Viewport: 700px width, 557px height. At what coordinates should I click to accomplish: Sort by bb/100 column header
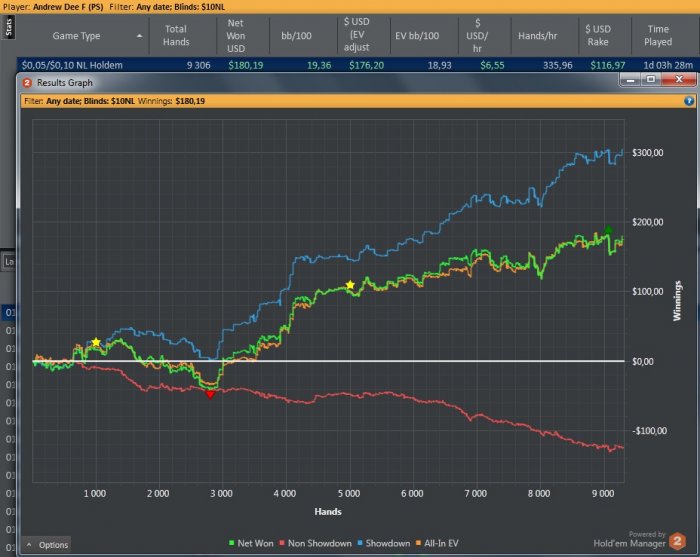(x=294, y=36)
